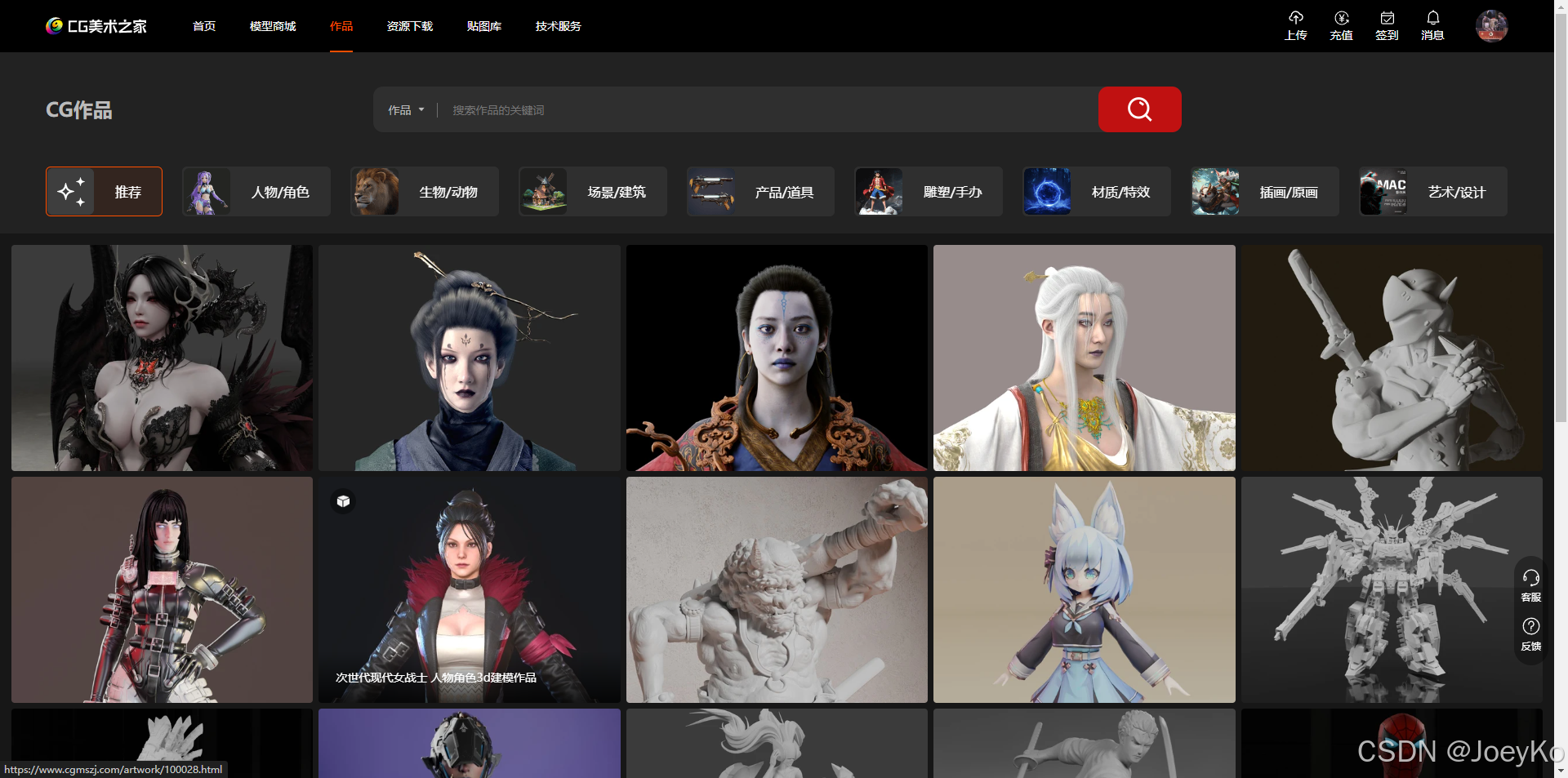The height and width of the screenshot is (778, 1568).
Task: Open the 首页 nav item
Action: coord(204,26)
